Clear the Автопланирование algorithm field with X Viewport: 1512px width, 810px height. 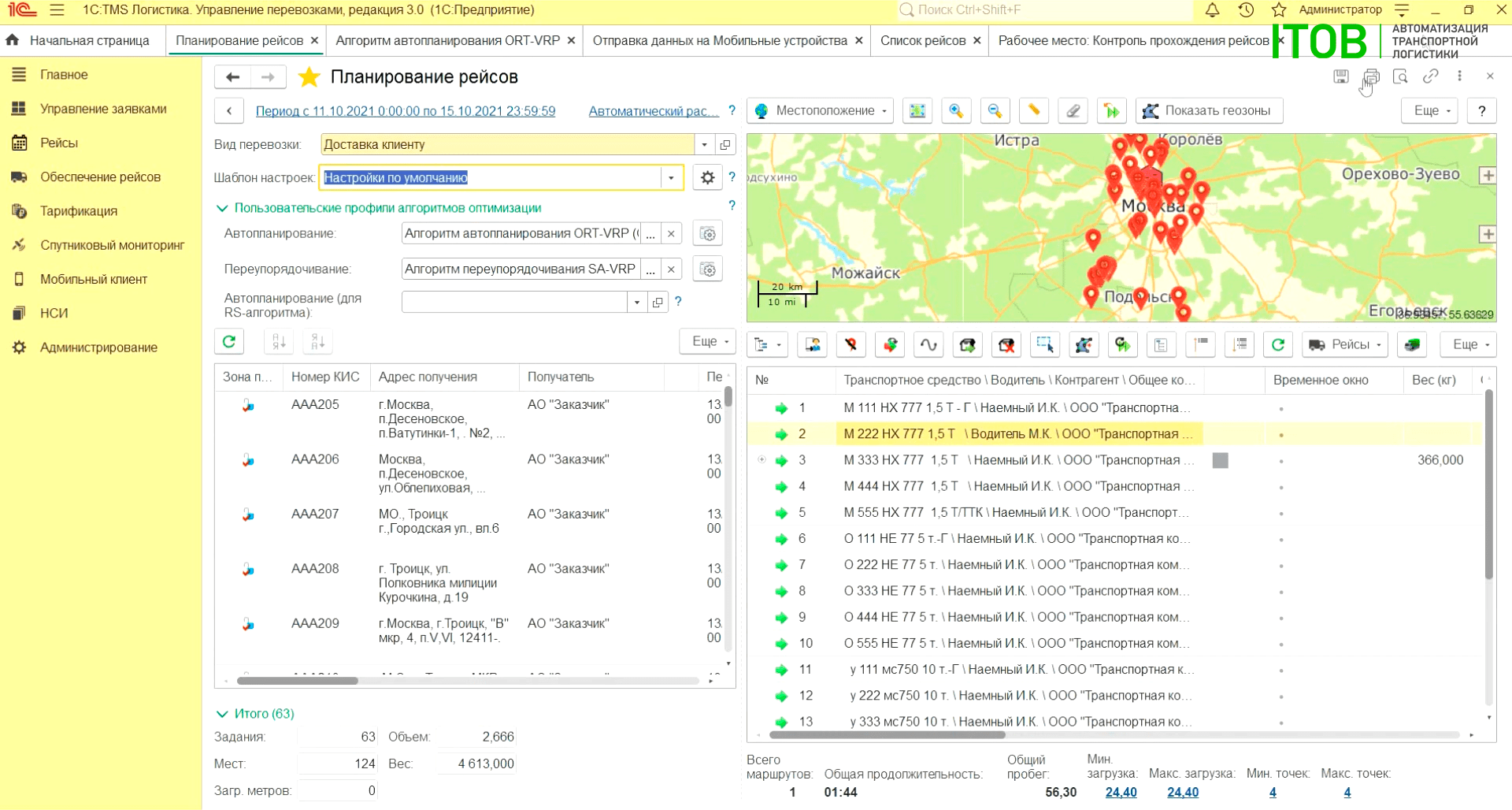671,234
